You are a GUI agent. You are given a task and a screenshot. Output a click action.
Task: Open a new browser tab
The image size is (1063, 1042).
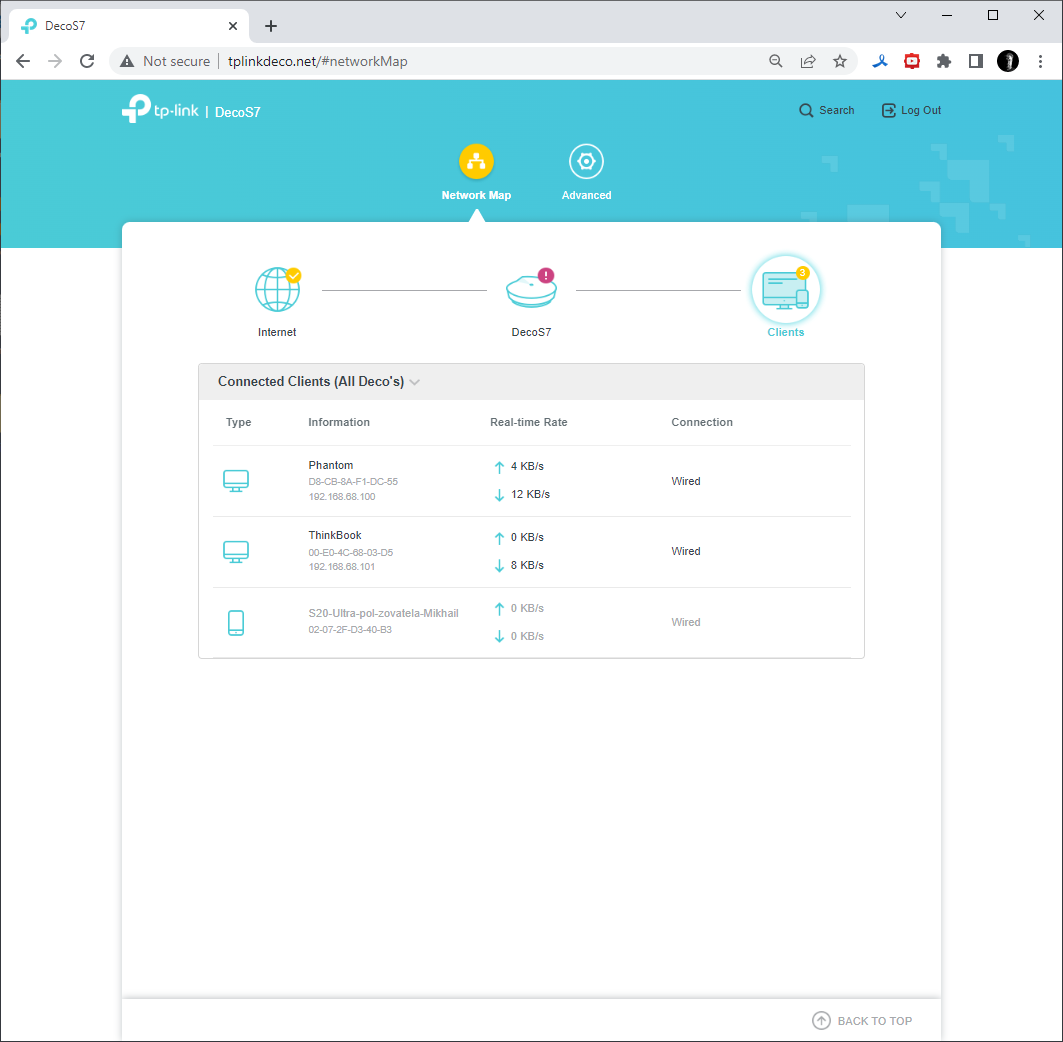271,26
